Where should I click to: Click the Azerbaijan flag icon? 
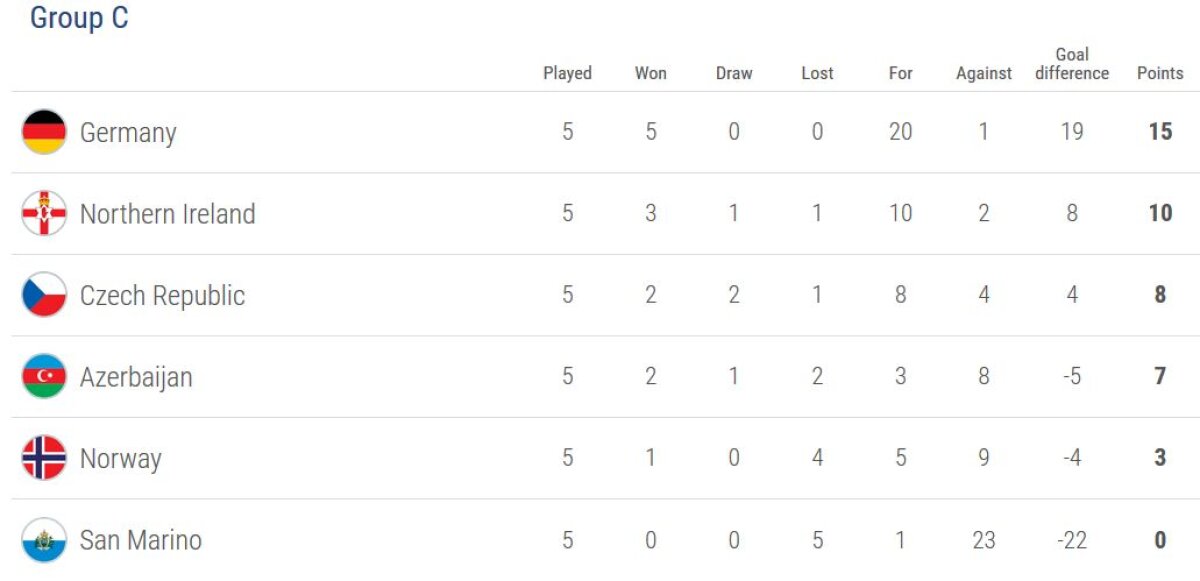pyautogui.click(x=44, y=377)
